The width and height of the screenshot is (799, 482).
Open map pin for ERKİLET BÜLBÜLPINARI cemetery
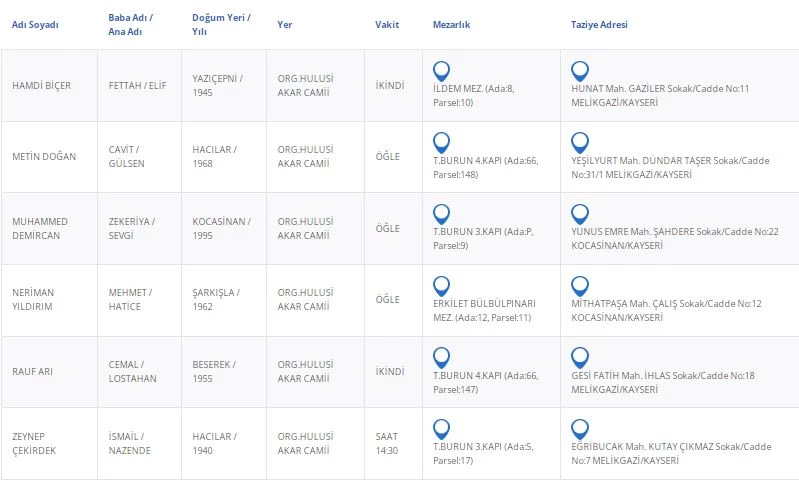pyautogui.click(x=441, y=285)
